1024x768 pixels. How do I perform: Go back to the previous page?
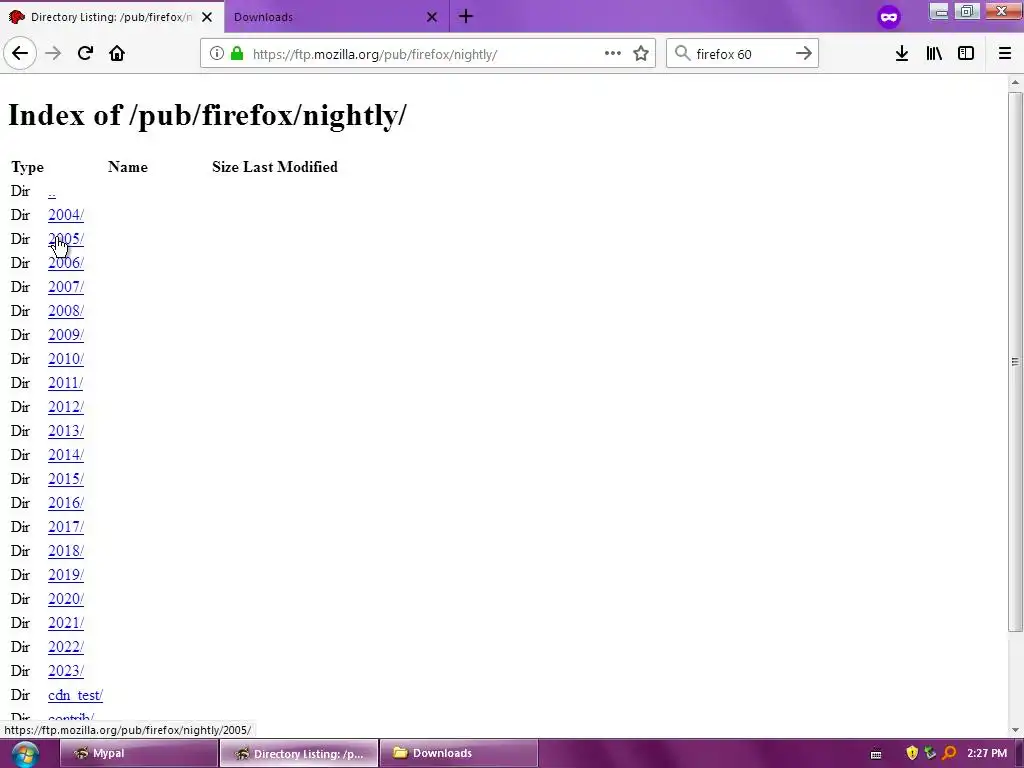pyautogui.click(x=20, y=53)
